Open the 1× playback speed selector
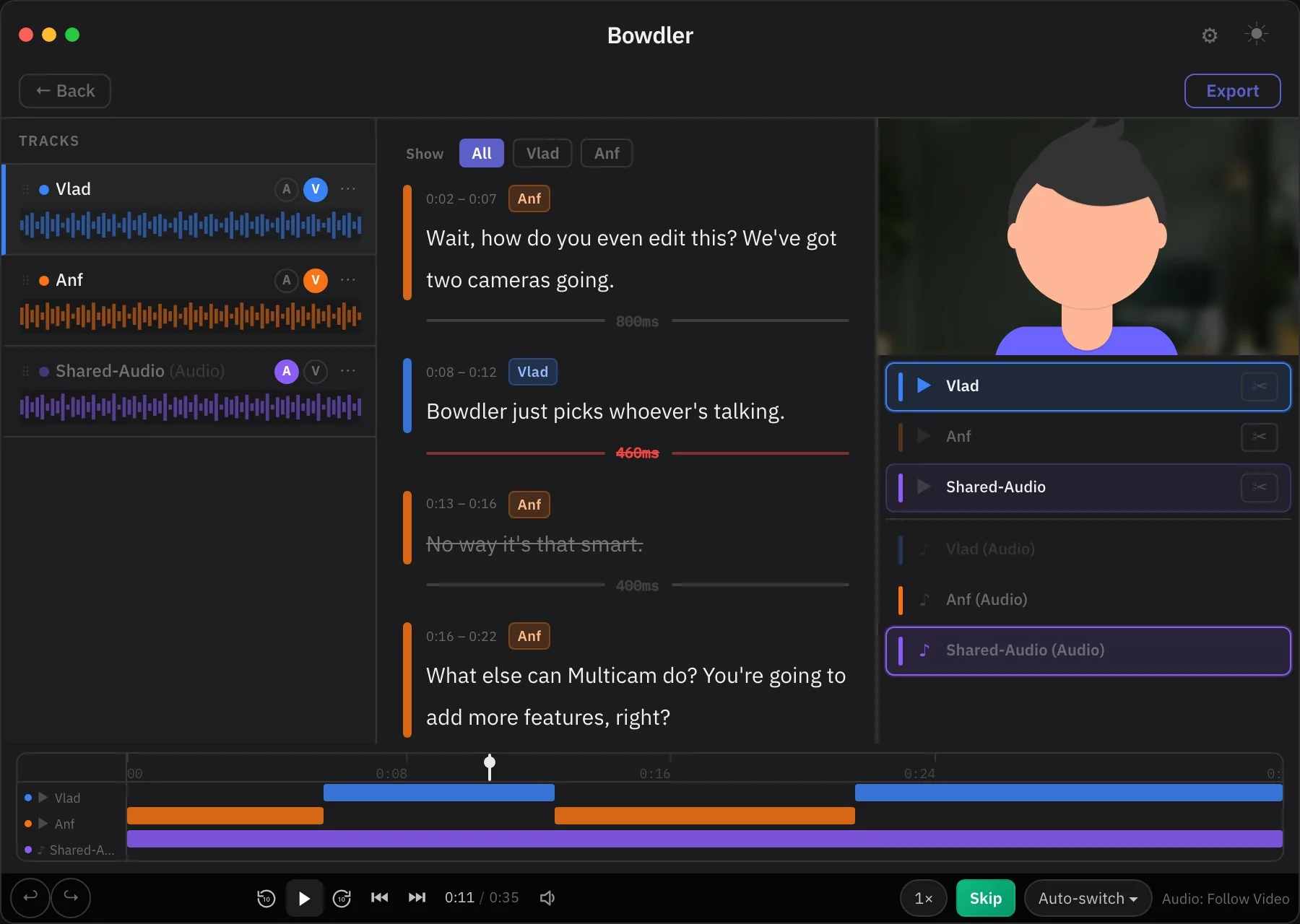Image resolution: width=1300 pixels, height=924 pixels. coord(923,898)
